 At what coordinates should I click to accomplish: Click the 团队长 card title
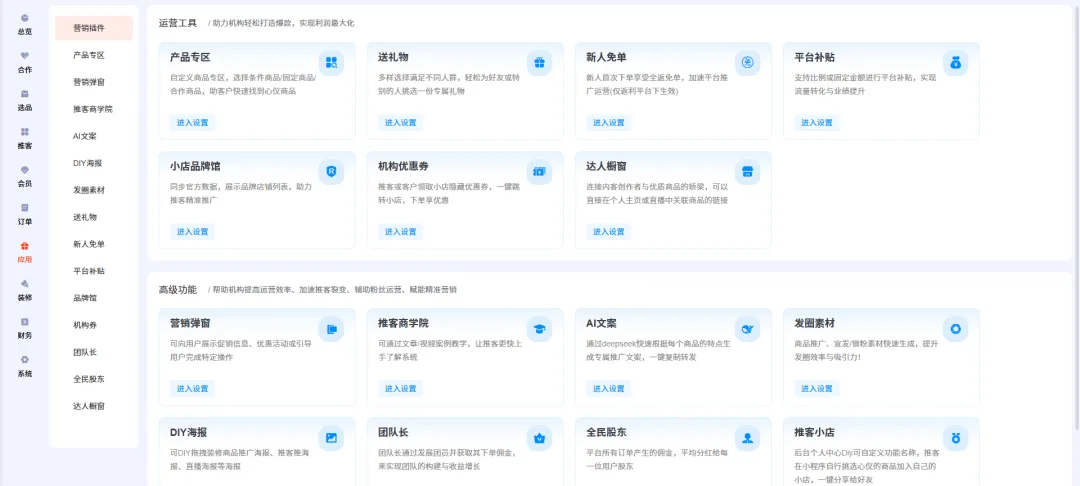(393, 432)
